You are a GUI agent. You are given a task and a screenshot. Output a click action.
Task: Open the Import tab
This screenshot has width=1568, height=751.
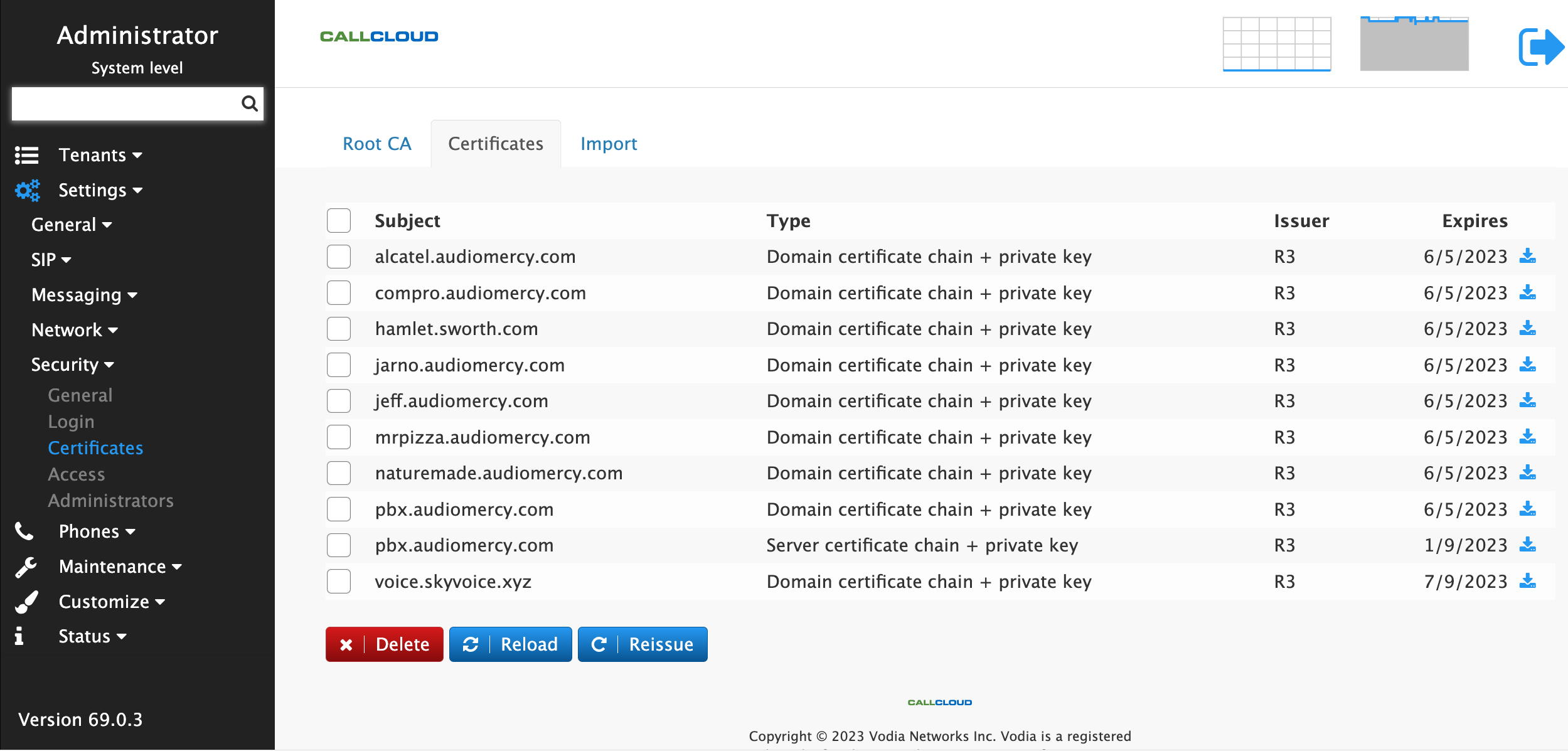609,144
